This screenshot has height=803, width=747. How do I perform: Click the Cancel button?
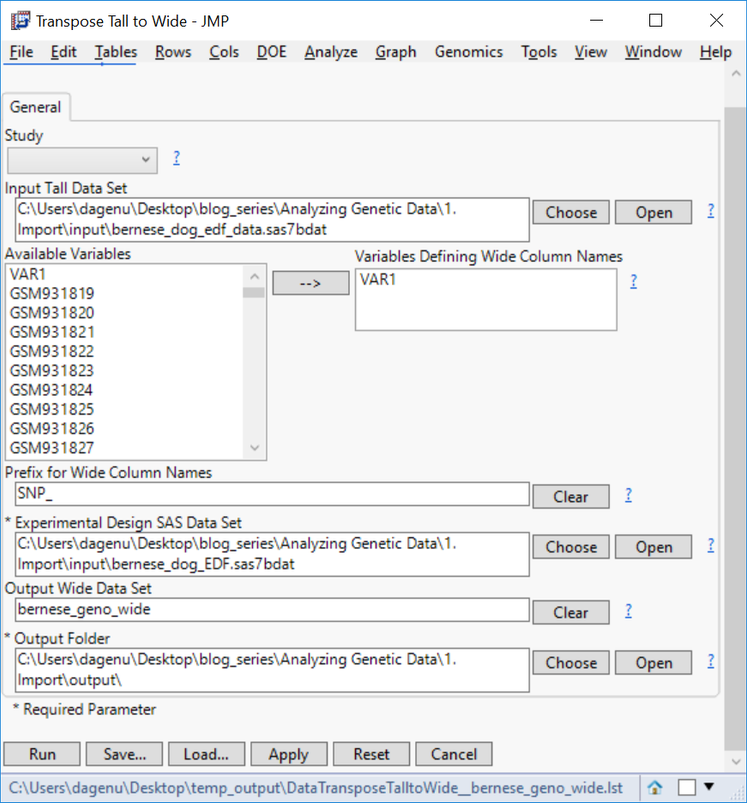coord(454,754)
